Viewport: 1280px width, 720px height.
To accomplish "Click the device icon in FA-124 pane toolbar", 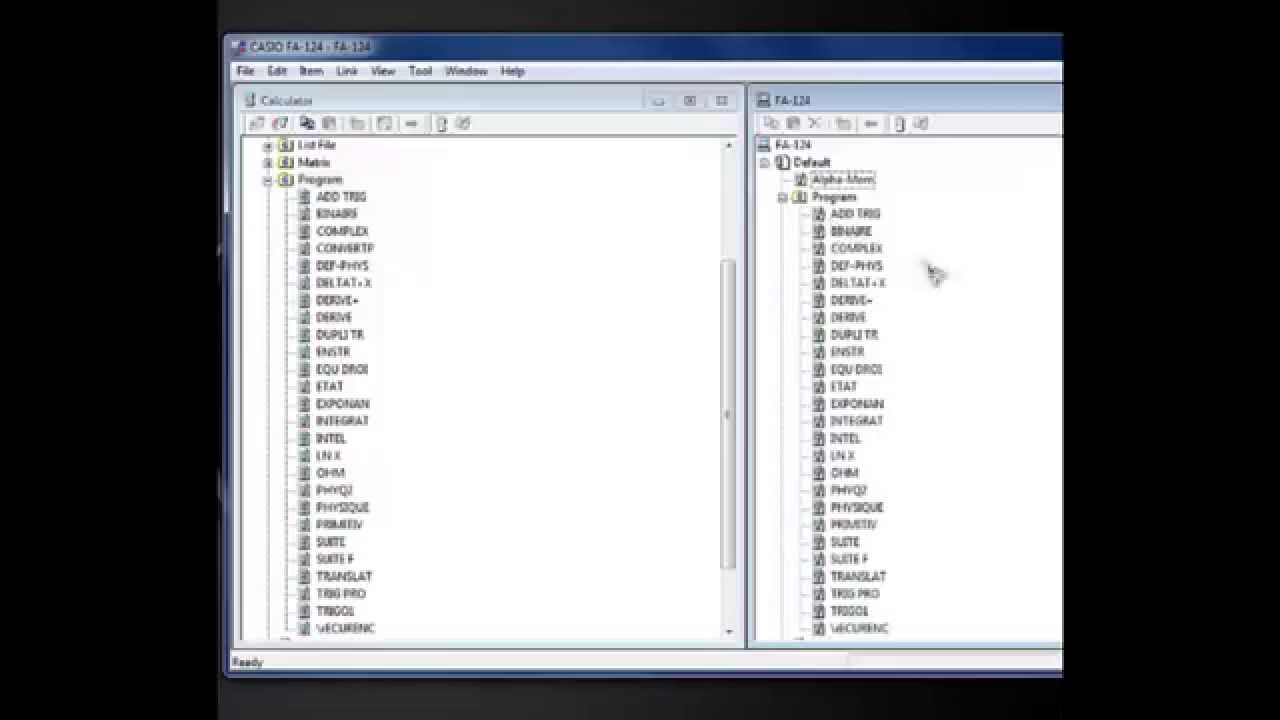I will [899, 124].
